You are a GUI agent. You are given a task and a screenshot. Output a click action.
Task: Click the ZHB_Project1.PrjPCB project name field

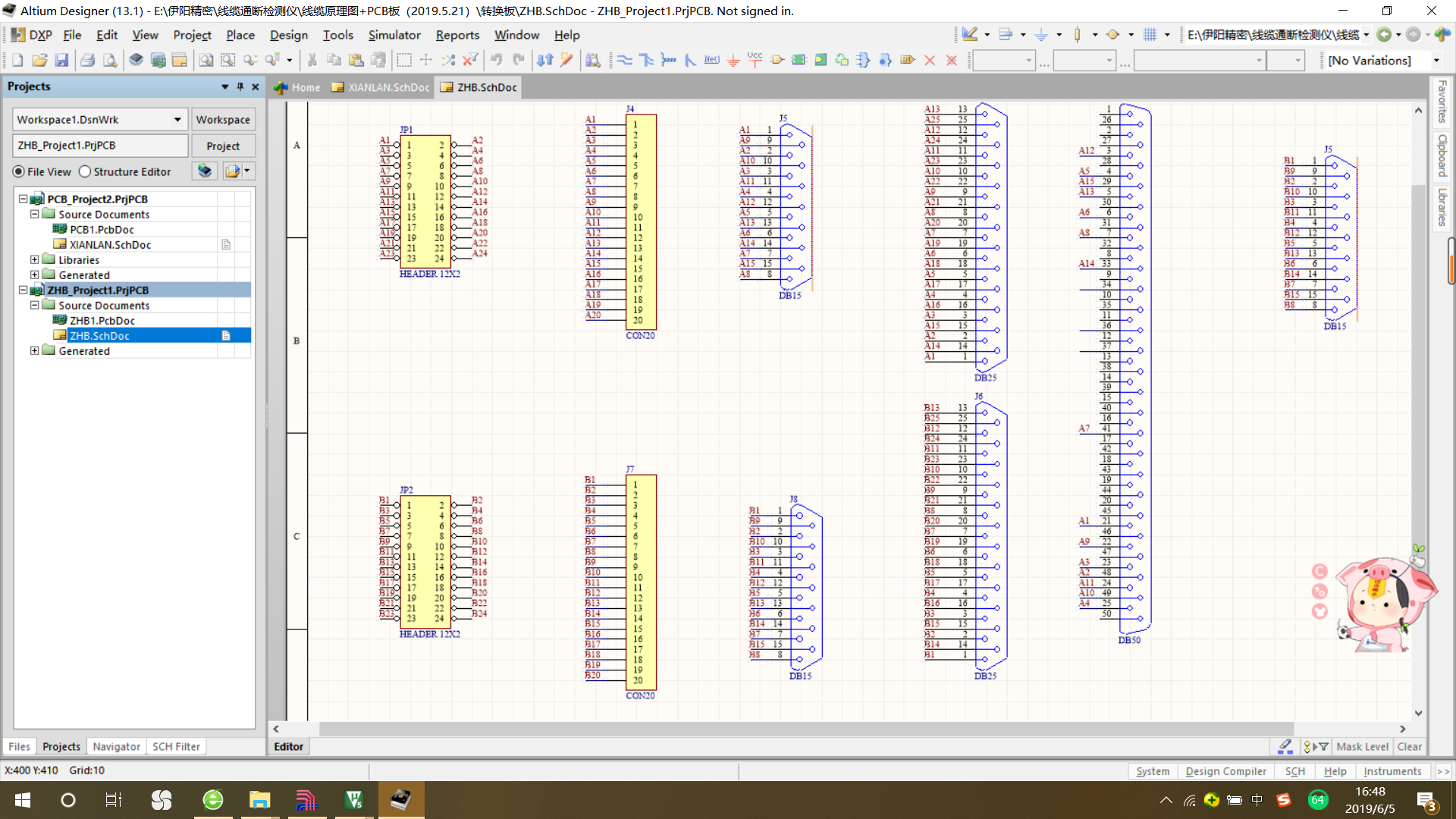point(100,146)
